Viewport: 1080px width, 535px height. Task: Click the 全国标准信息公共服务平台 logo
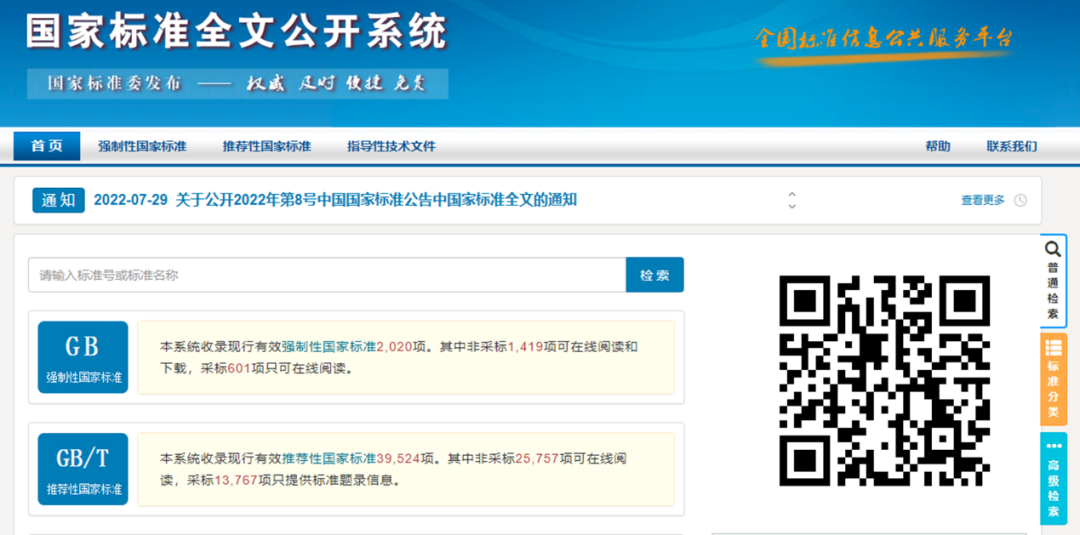point(884,40)
